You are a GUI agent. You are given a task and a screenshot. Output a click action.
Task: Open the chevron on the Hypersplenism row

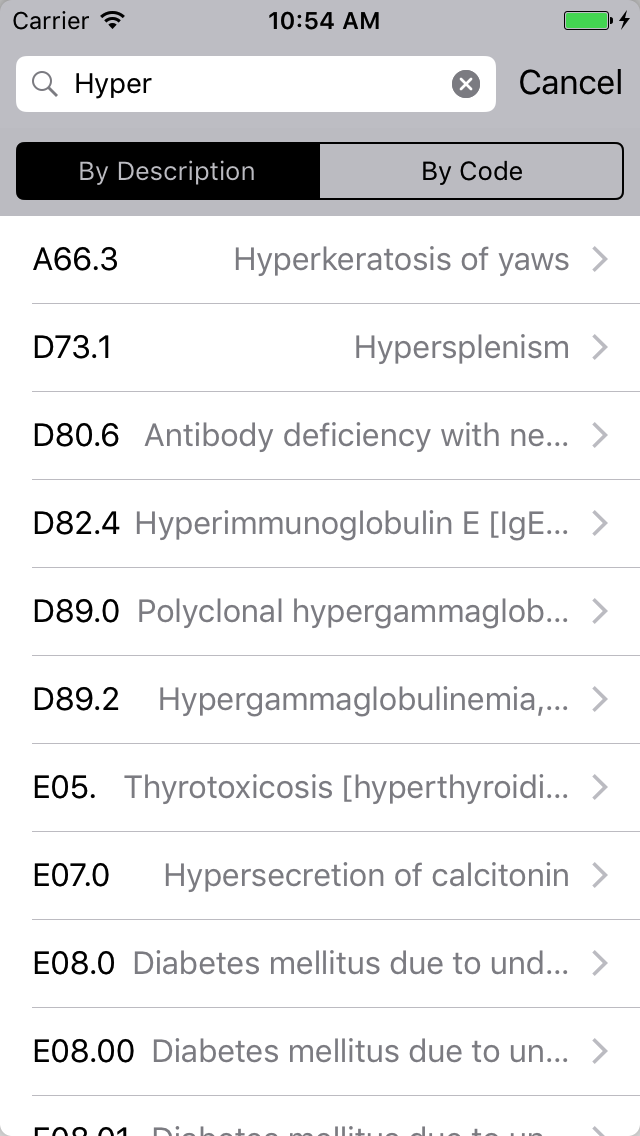point(599,347)
